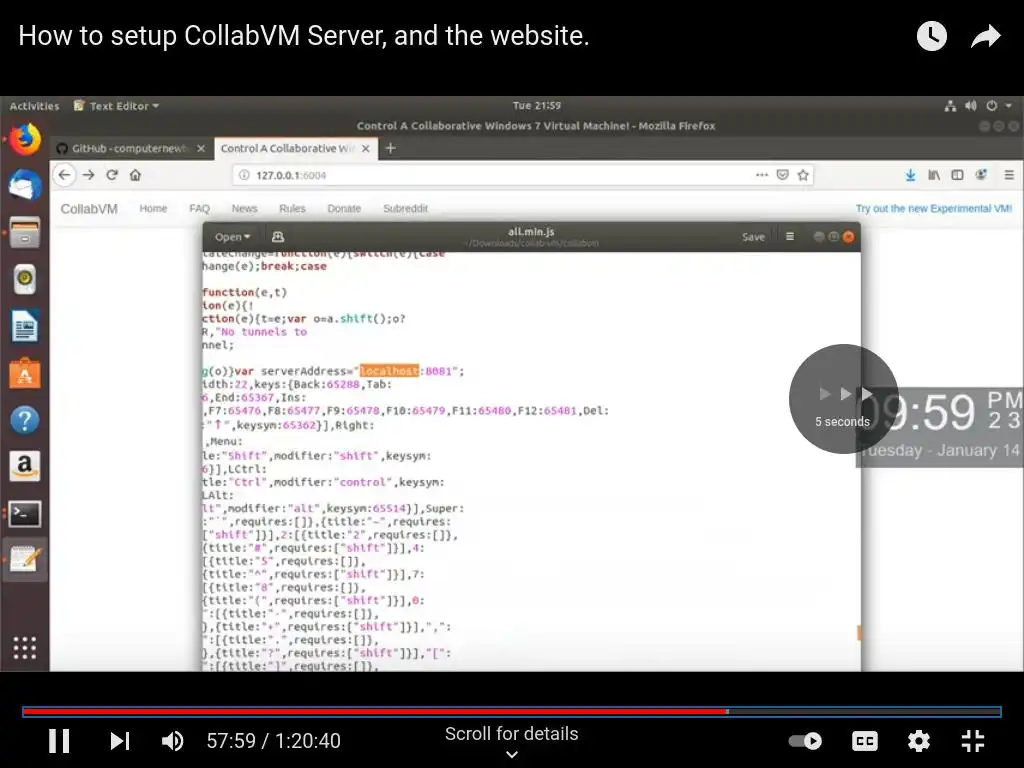Exit fullscreen mode
This screenshot has width=1024, height=768.
coord(973,741)
